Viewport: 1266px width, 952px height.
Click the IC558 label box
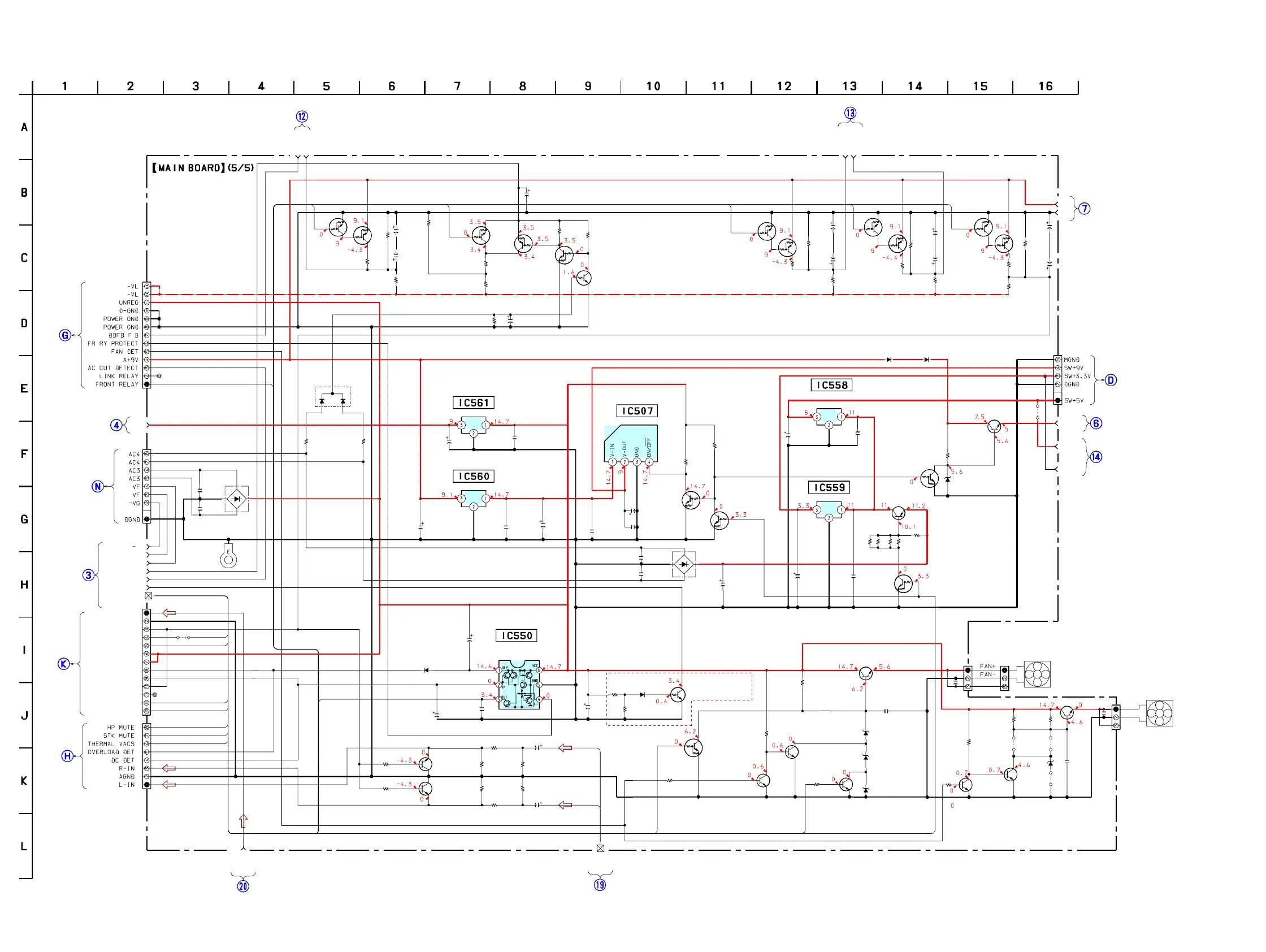tap(831, 385)
